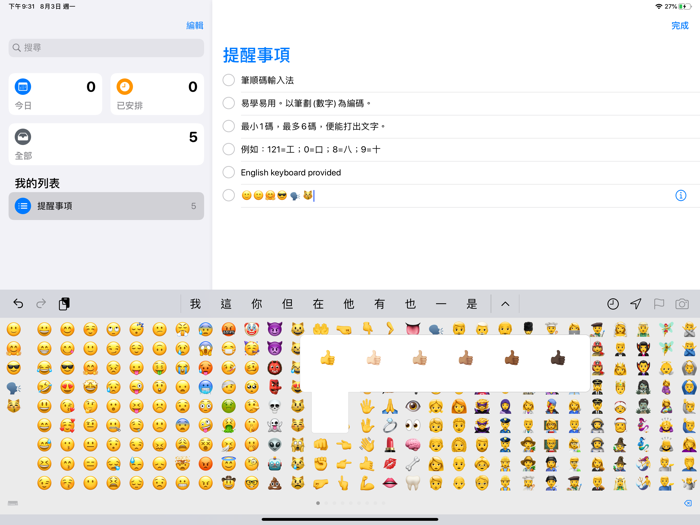700x525 pixels.
Task: Select the tooth emoji
Action: [413, 483]
